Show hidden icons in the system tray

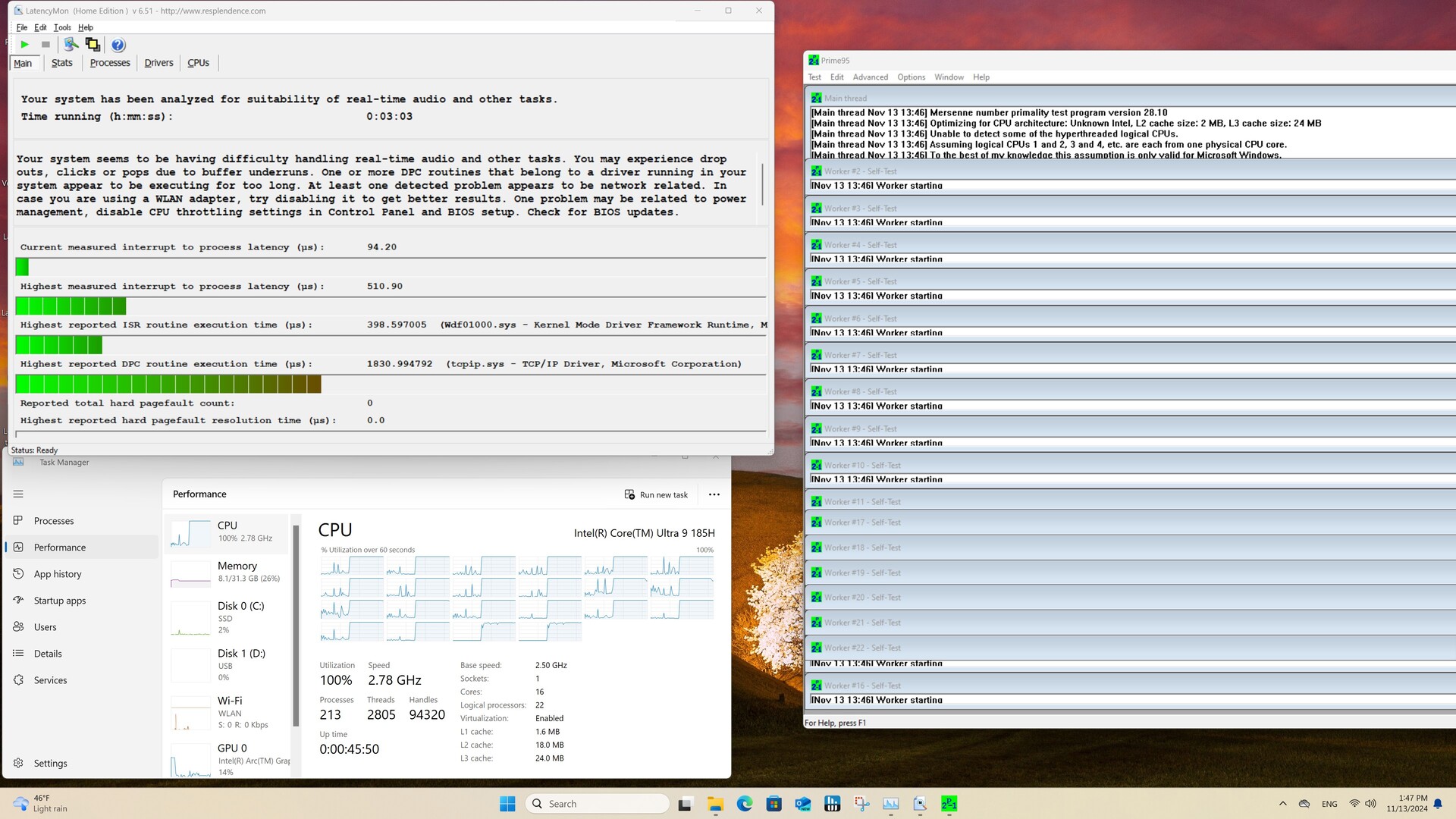click(x=1282, y=804)
